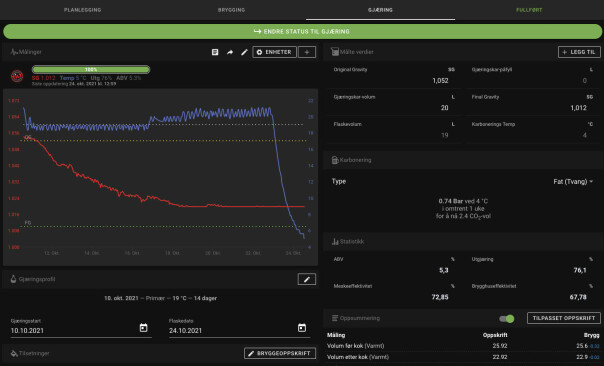Click Endre status til gjæring banner
Screen dimensions: 604x366
(302, 32)
